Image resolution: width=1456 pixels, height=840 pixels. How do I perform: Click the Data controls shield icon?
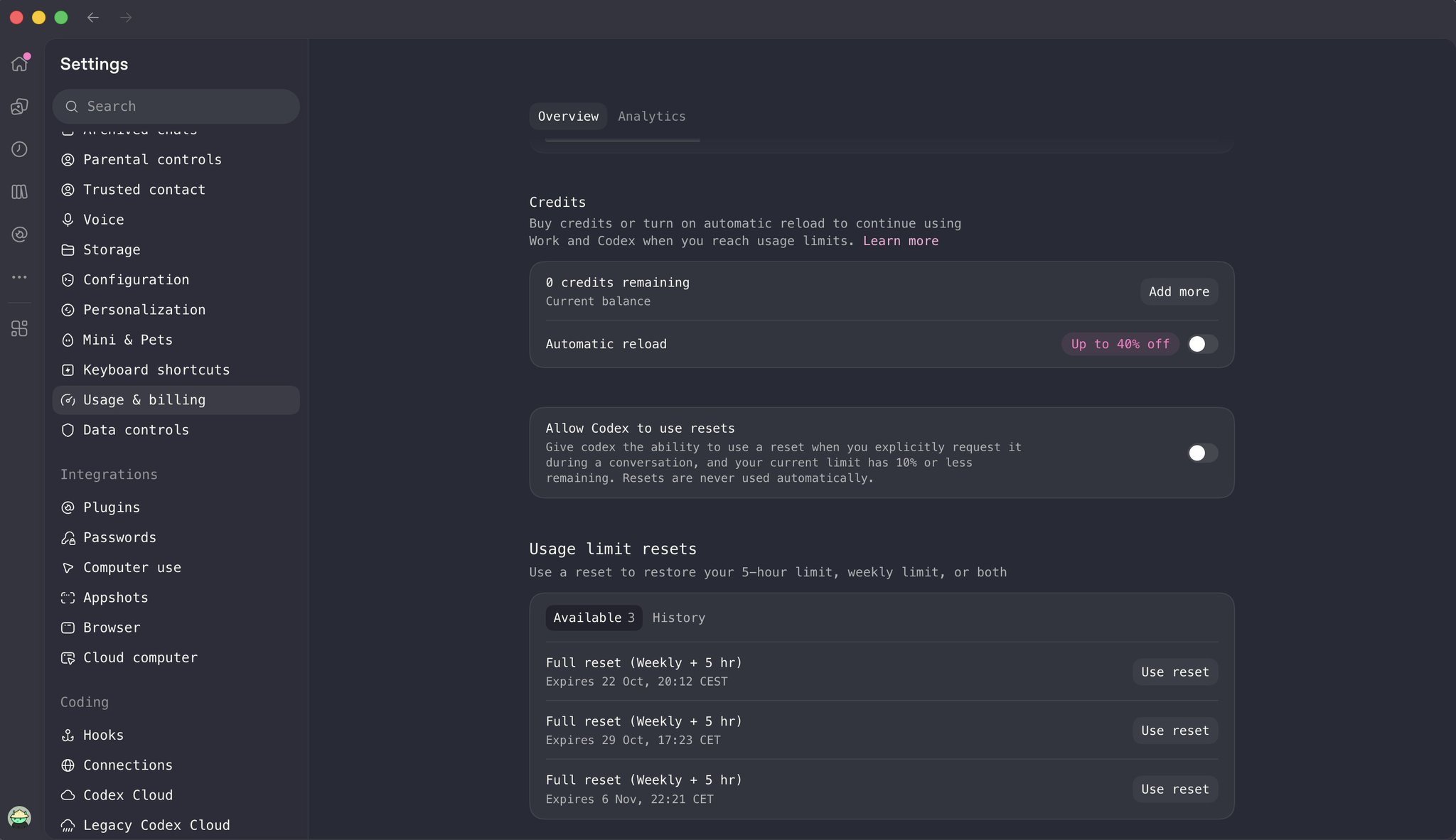(x=68, y=430)
